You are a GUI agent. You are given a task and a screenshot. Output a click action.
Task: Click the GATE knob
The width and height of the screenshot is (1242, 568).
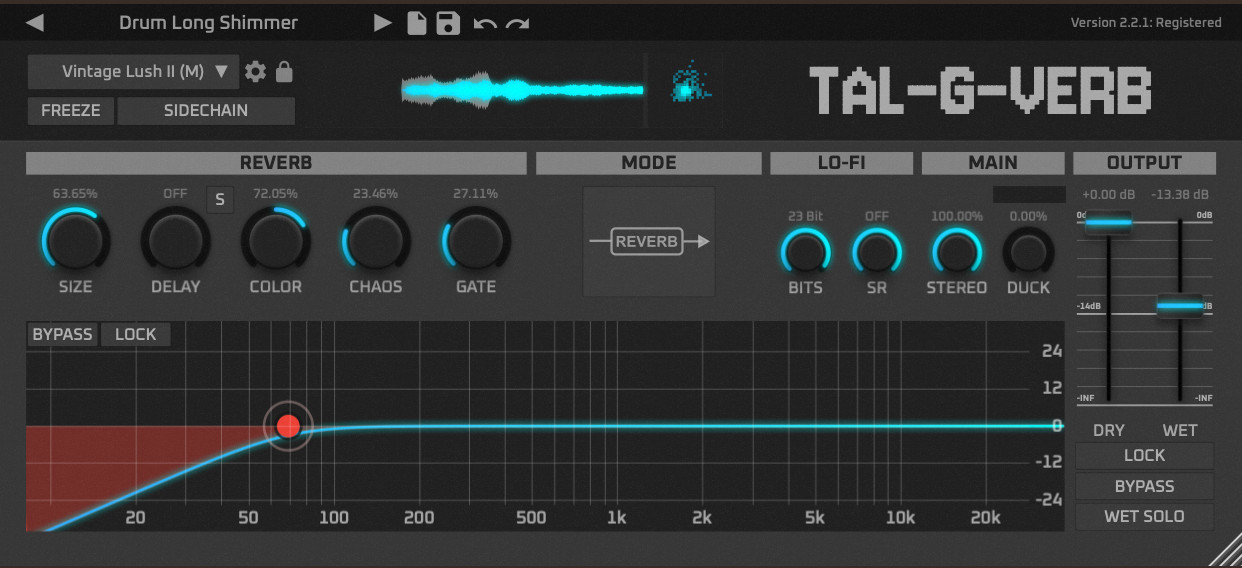point(476,241)
